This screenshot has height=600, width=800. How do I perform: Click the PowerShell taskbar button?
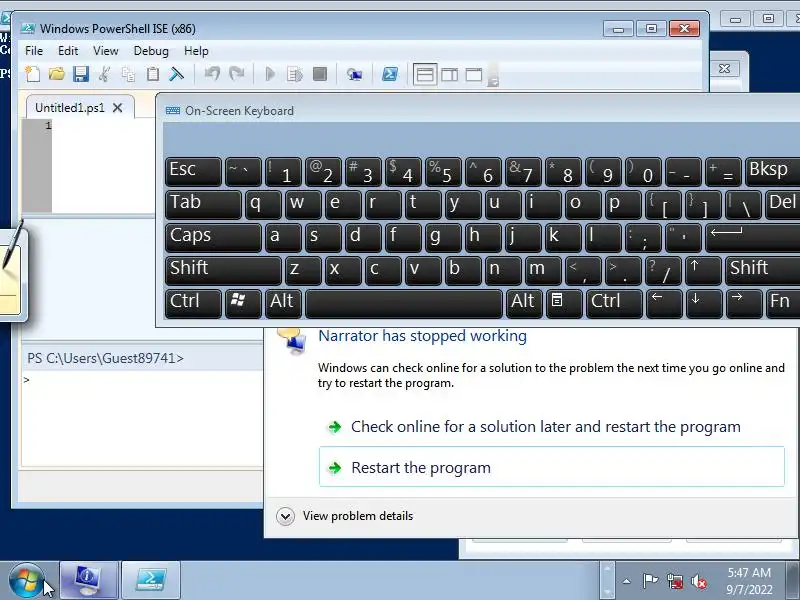[151, 581]
